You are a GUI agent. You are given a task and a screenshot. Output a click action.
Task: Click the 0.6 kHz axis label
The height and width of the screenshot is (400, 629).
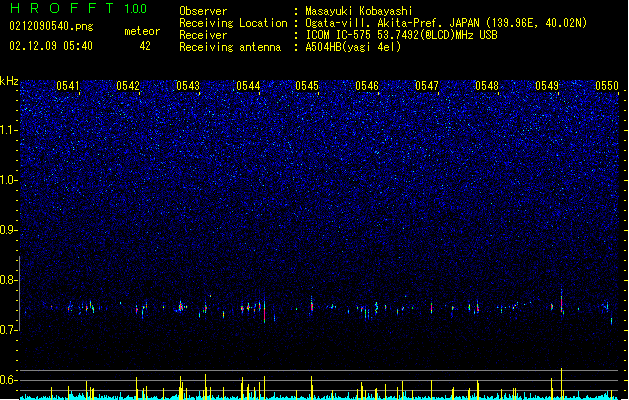click(8, 380)
